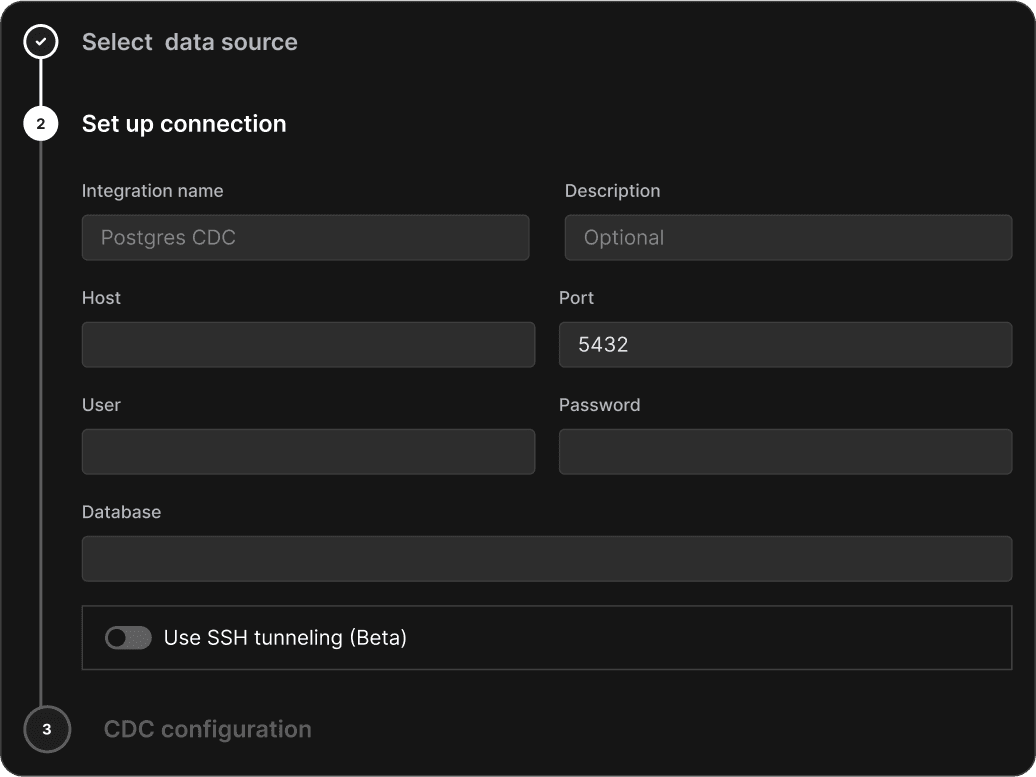The width and height of the screenshot is (1036, 777).
Task: Click the step 3 number circle
Action: point(46,729)
